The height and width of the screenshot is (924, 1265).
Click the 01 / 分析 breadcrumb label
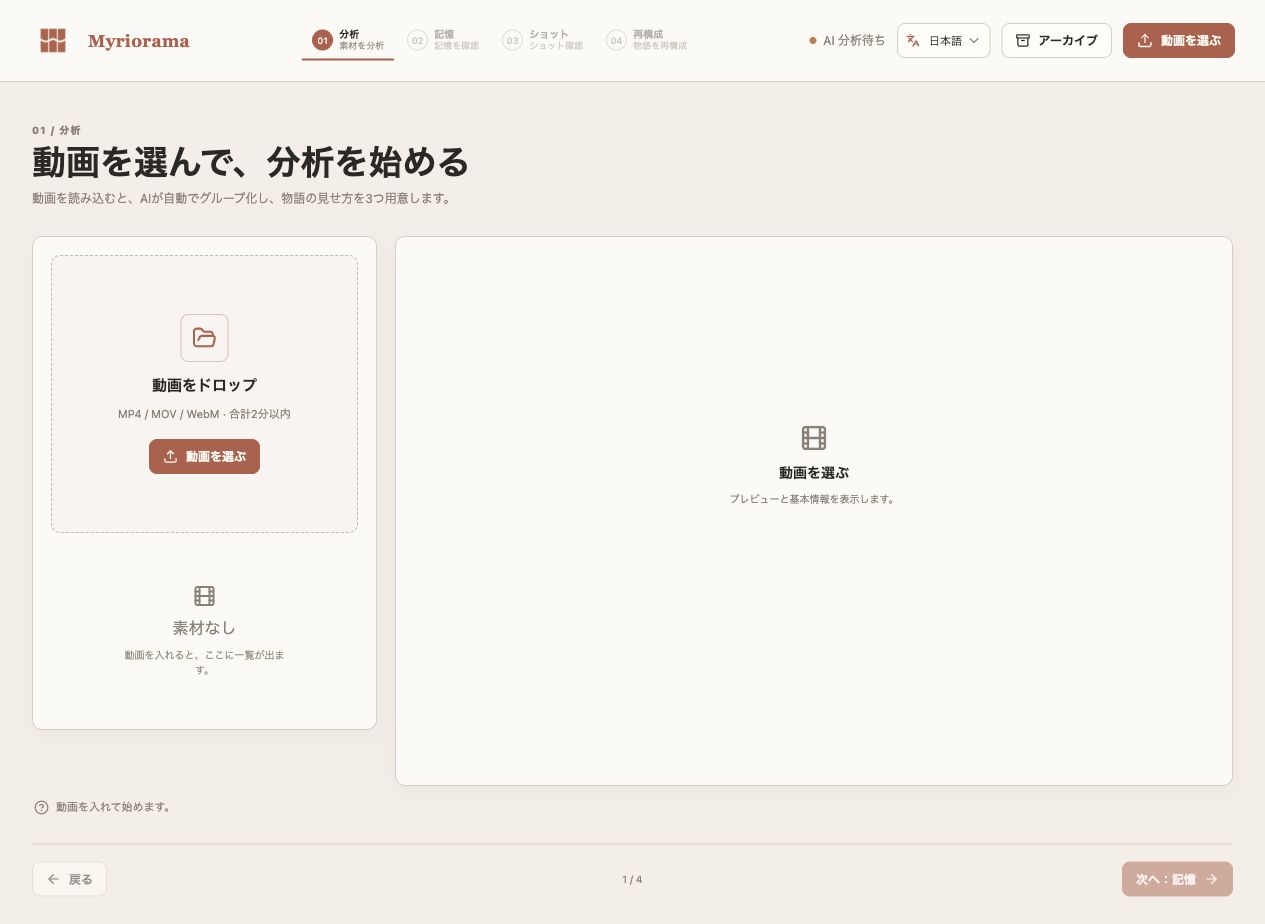(56, 130)
